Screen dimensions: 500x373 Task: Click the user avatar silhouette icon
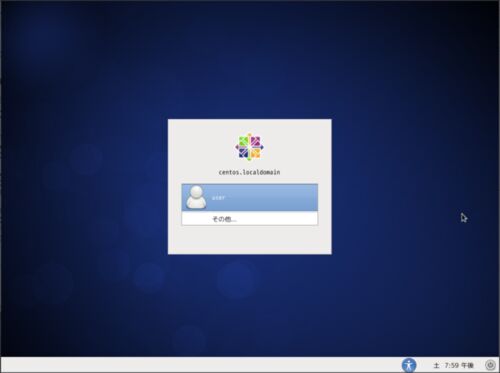[x=196, y=198]
